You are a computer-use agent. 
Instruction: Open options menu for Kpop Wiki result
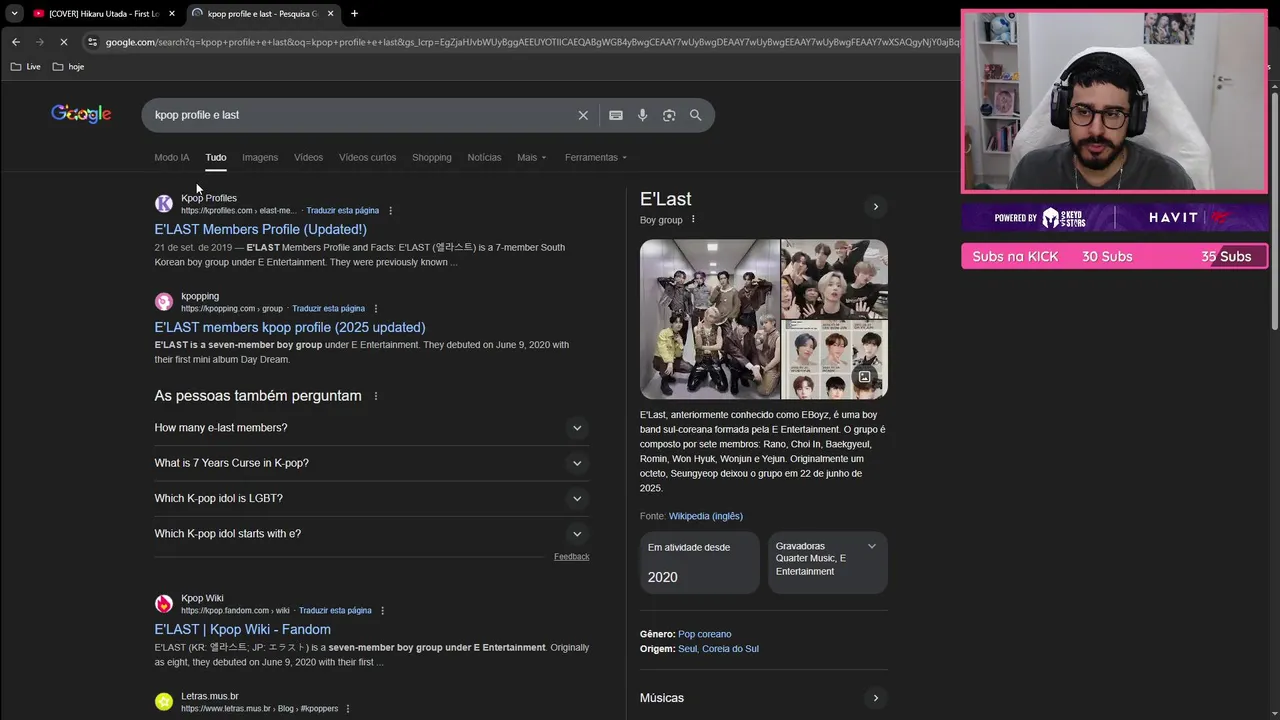[382, 611]
